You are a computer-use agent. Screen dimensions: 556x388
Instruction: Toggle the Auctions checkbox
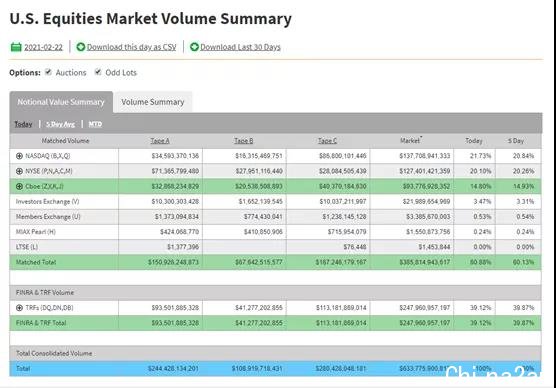coord(48,72)
